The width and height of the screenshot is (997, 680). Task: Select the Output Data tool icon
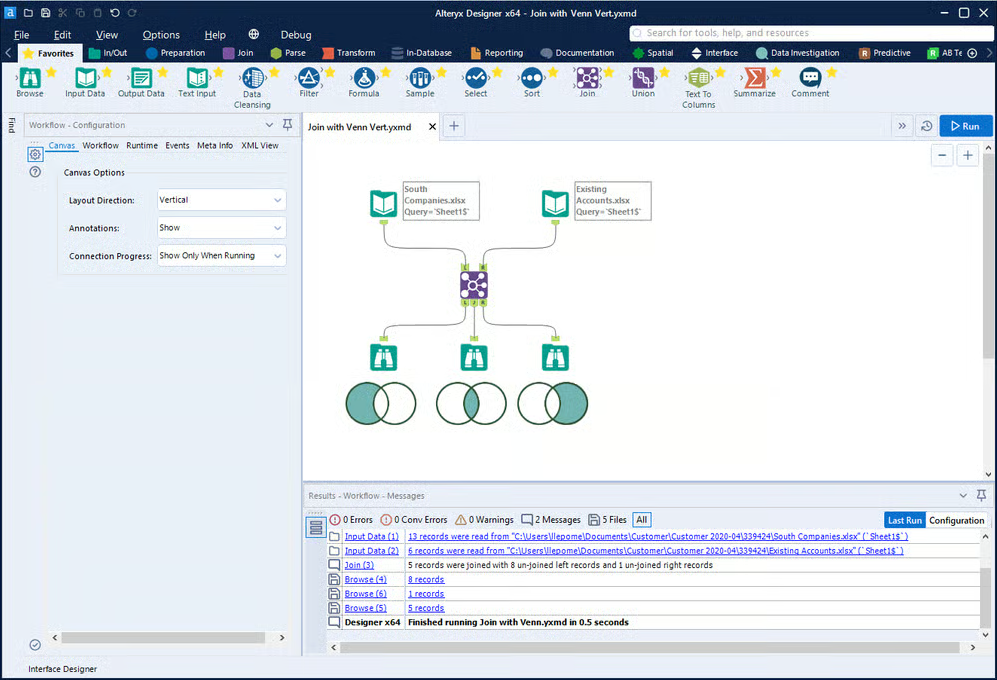[141, 78]
